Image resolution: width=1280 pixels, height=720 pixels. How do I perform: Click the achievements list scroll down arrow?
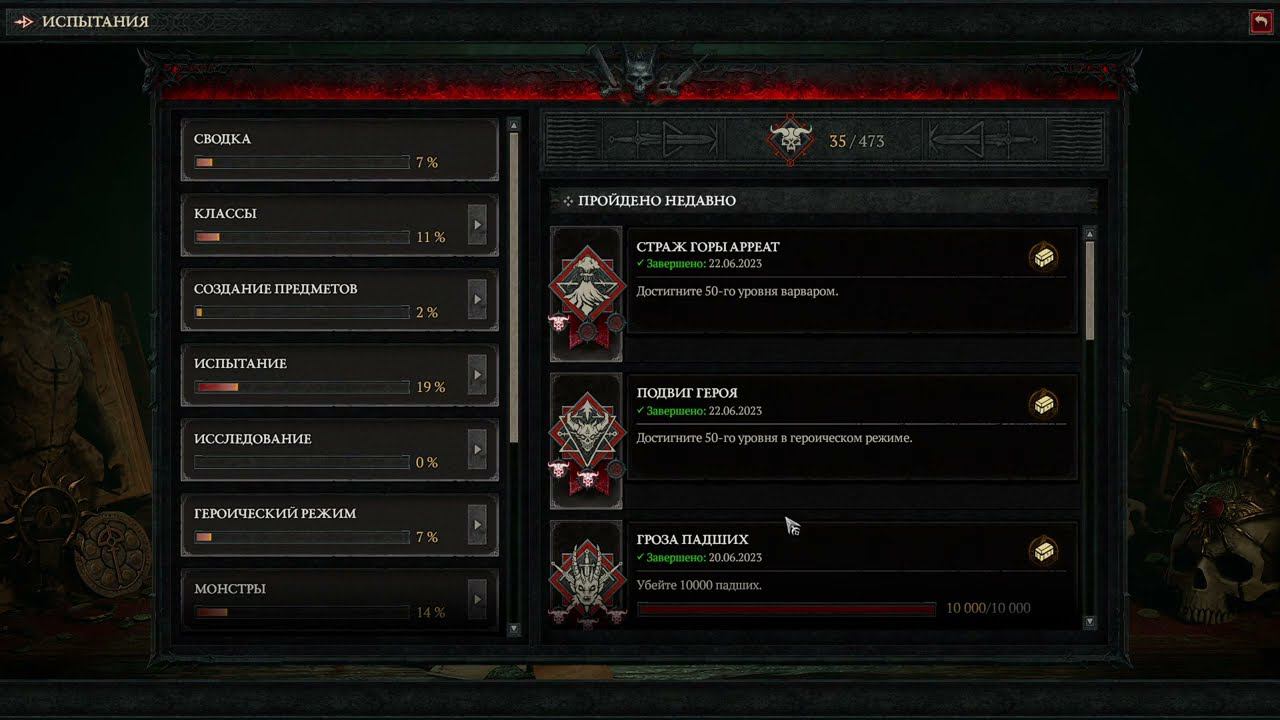click(1089, 622)
